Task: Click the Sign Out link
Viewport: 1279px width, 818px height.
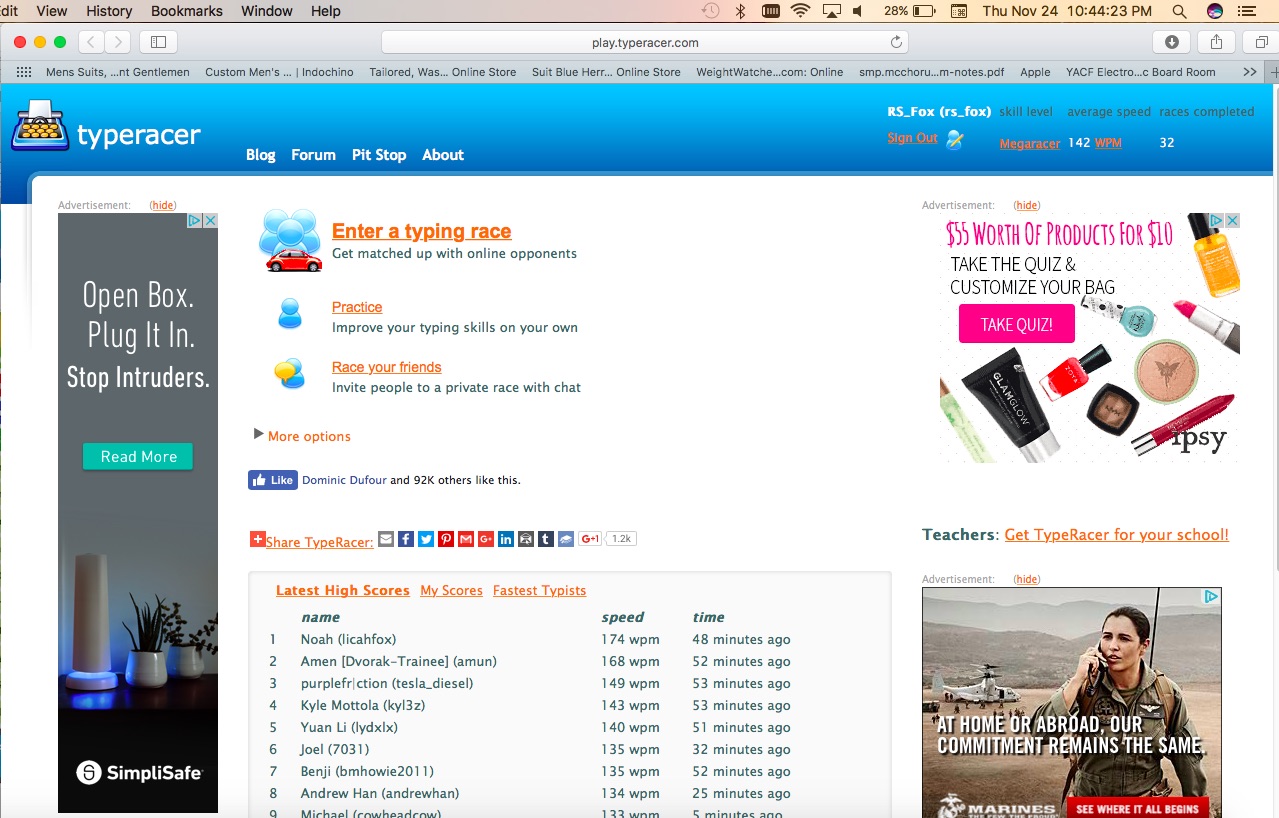Action: [912, 138]
